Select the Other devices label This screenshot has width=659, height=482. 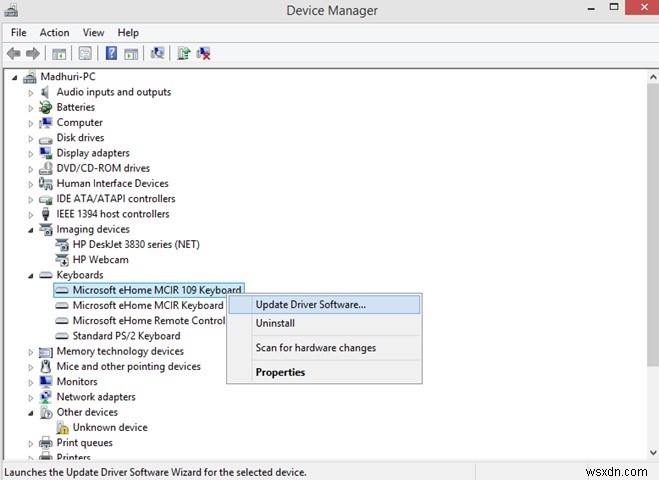tap(87, 412)
